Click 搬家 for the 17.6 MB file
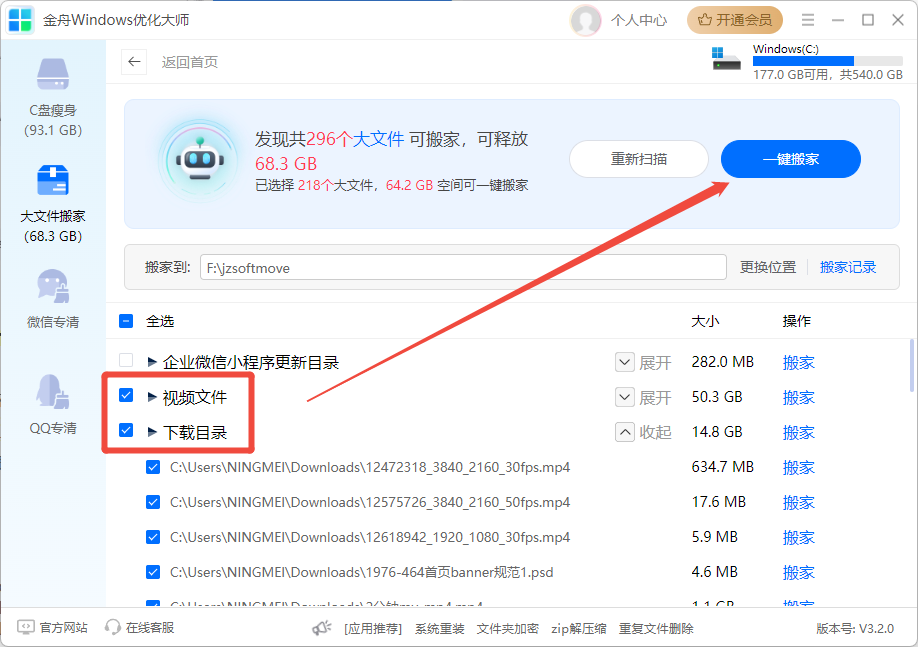Image resolution: width=918 pixels, height=647 pixels. coord(799,502)
